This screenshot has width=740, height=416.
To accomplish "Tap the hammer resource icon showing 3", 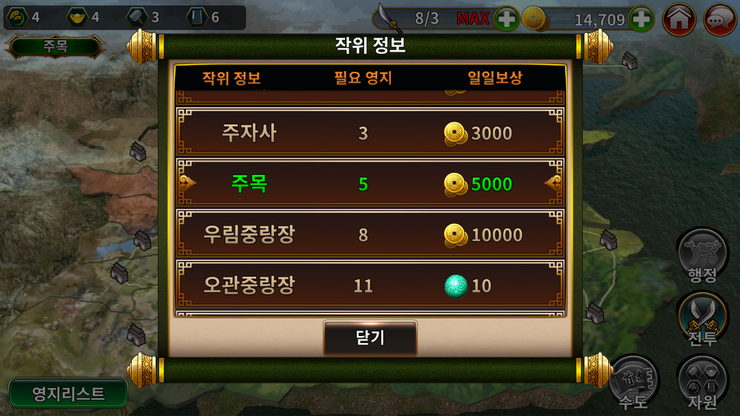I will coord(137,17).
